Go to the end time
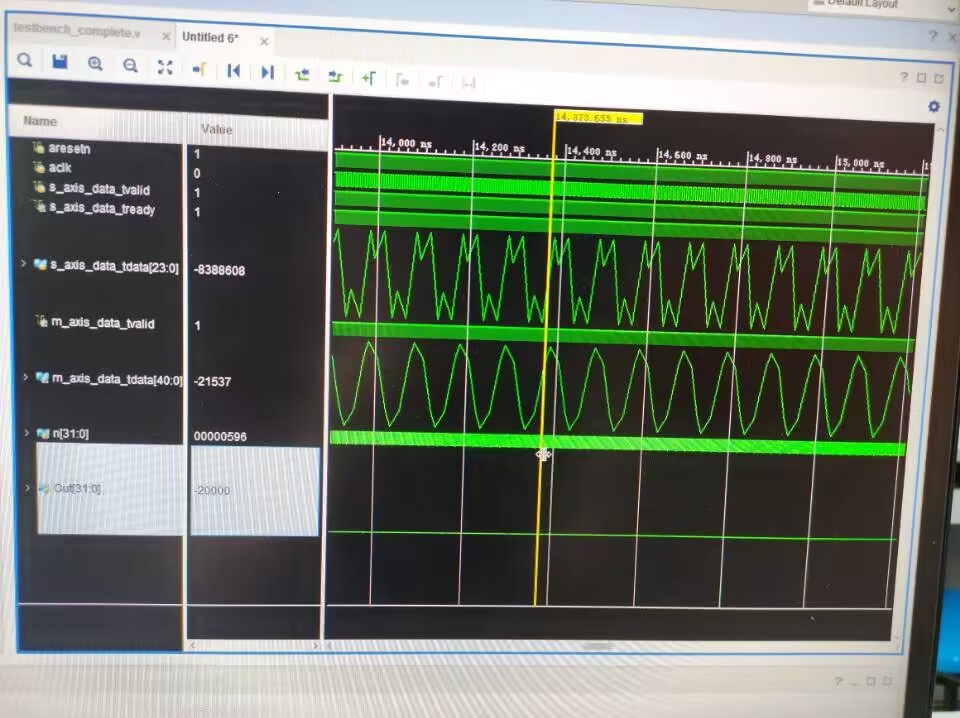The height and width of the screenshot is (718, 960). click(x=267, y=72)
